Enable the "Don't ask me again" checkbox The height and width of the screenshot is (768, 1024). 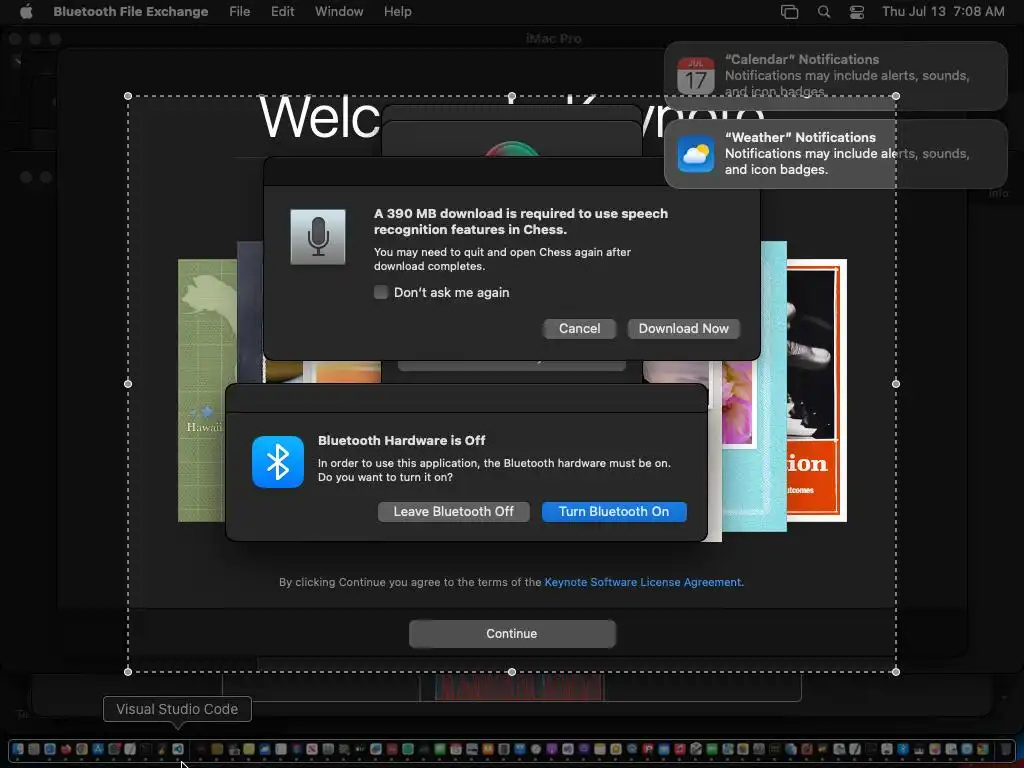click(x=381, y=292)
